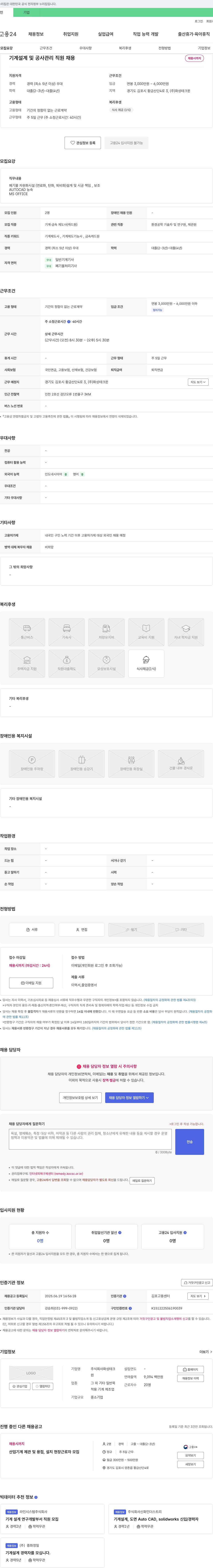Screen dimensions: 213x1568
Task: Jump to the 기업정보 section tab
Action: tap(204, 48)
